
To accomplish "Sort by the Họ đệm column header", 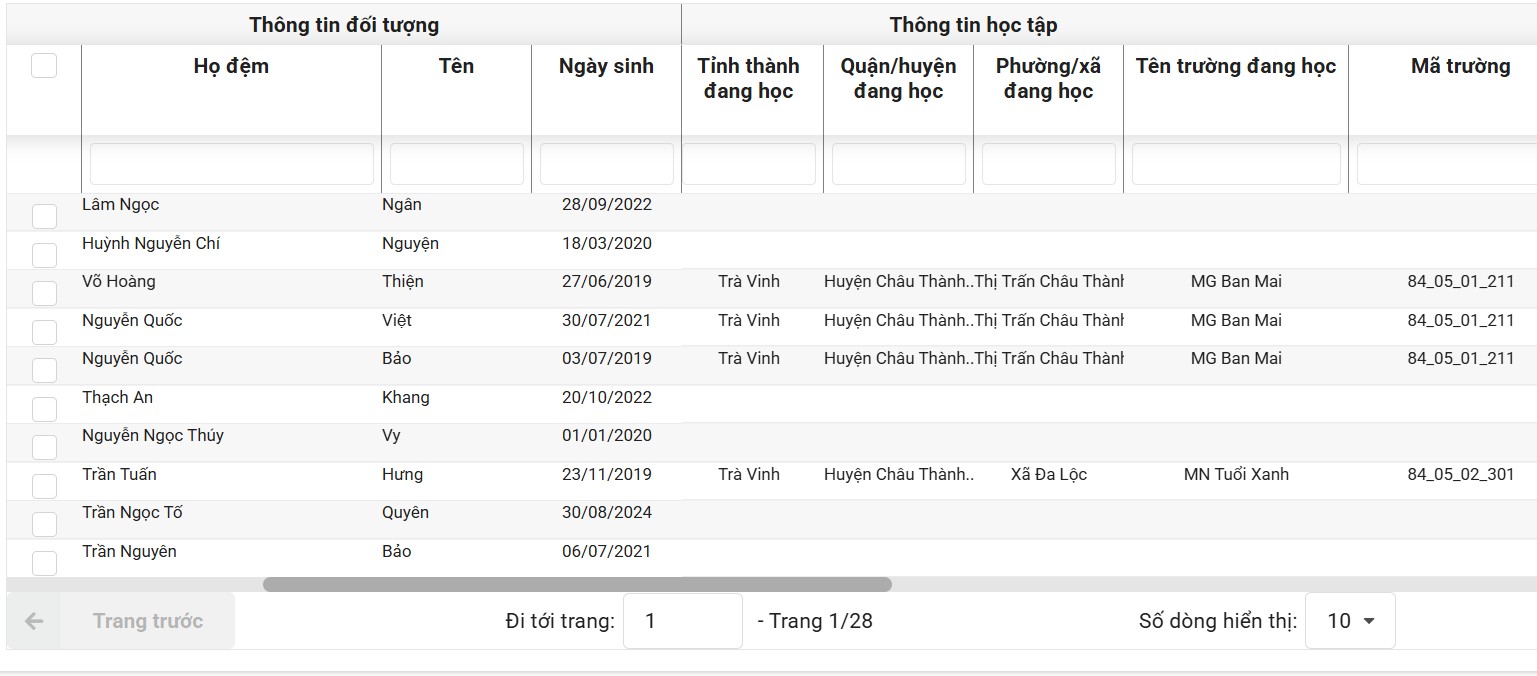I will 231,66.
